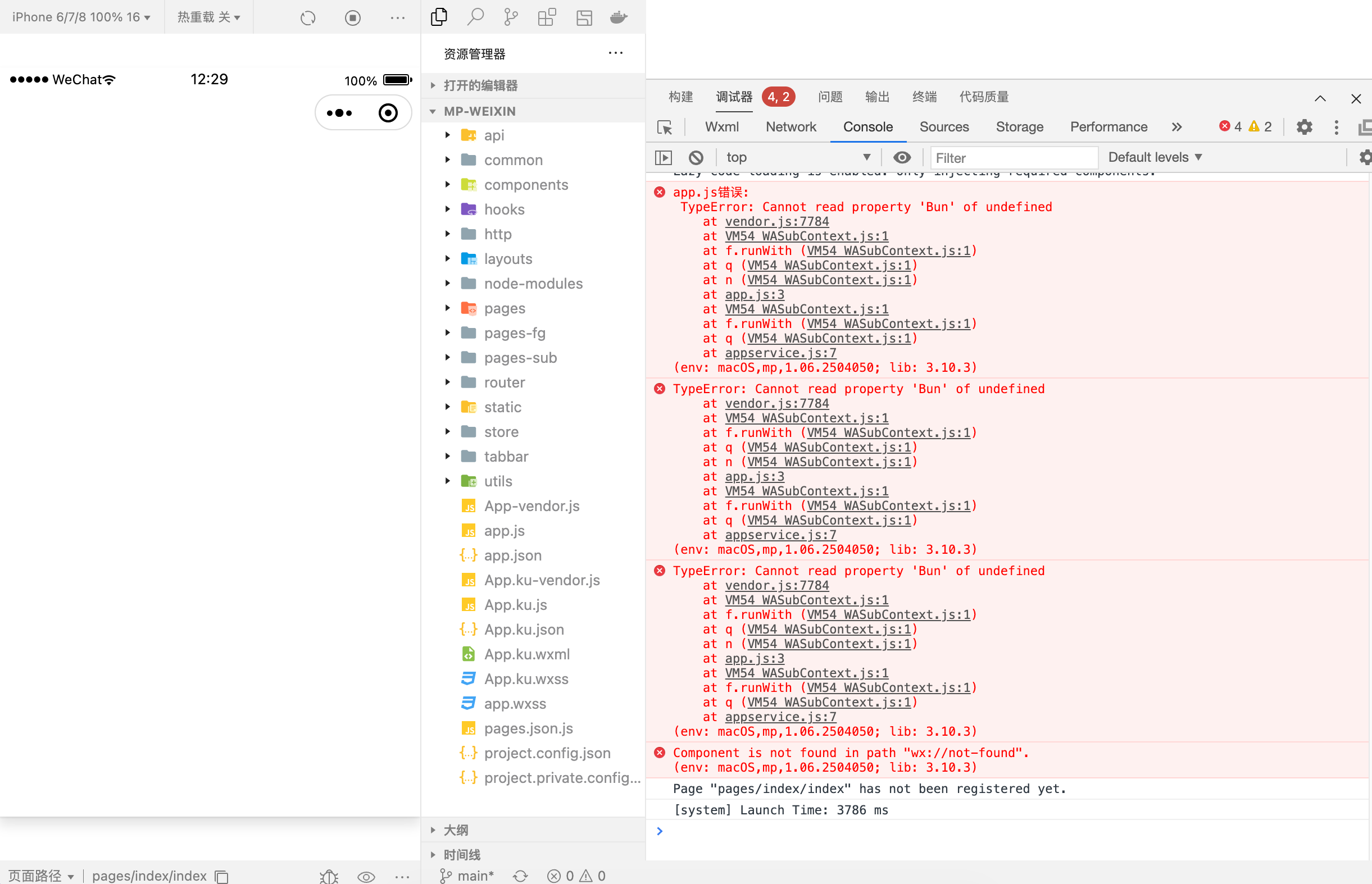This screenshot has height=884, width=1372.
Task: Toggle the hot reload dropdown 热重载
Action: tap(208, 17)
